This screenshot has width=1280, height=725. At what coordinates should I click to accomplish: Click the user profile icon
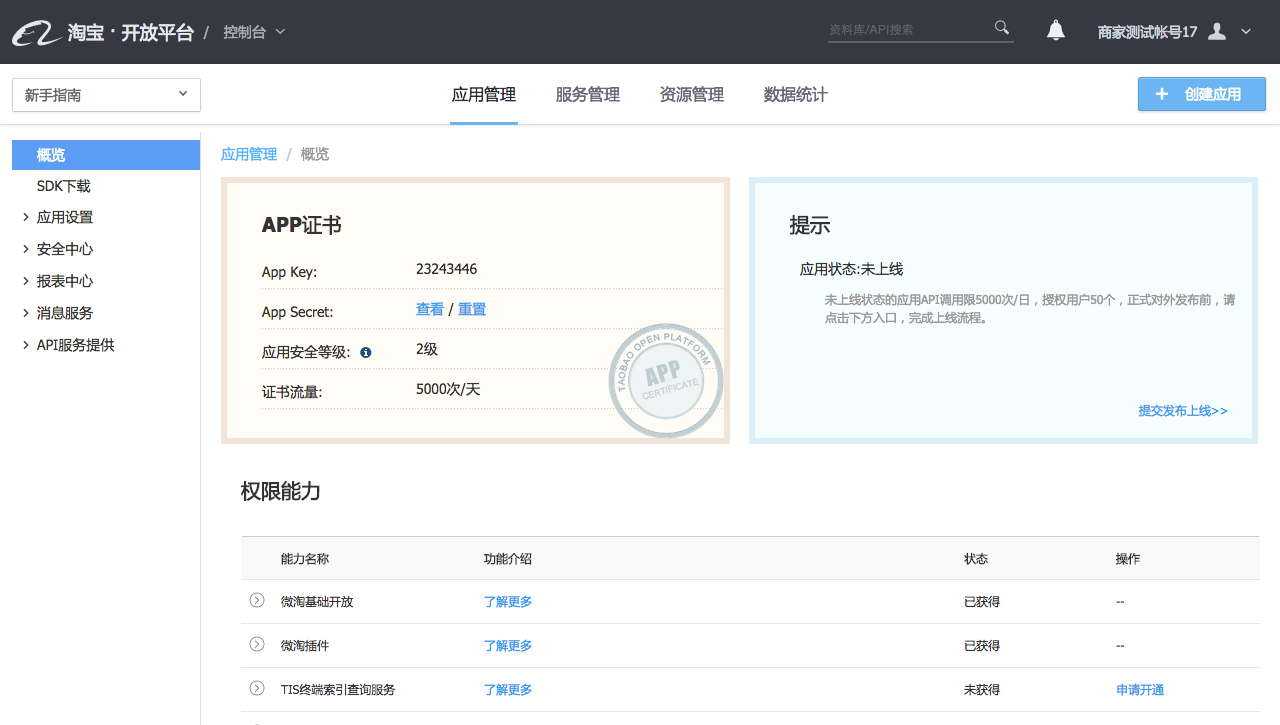1216,31
